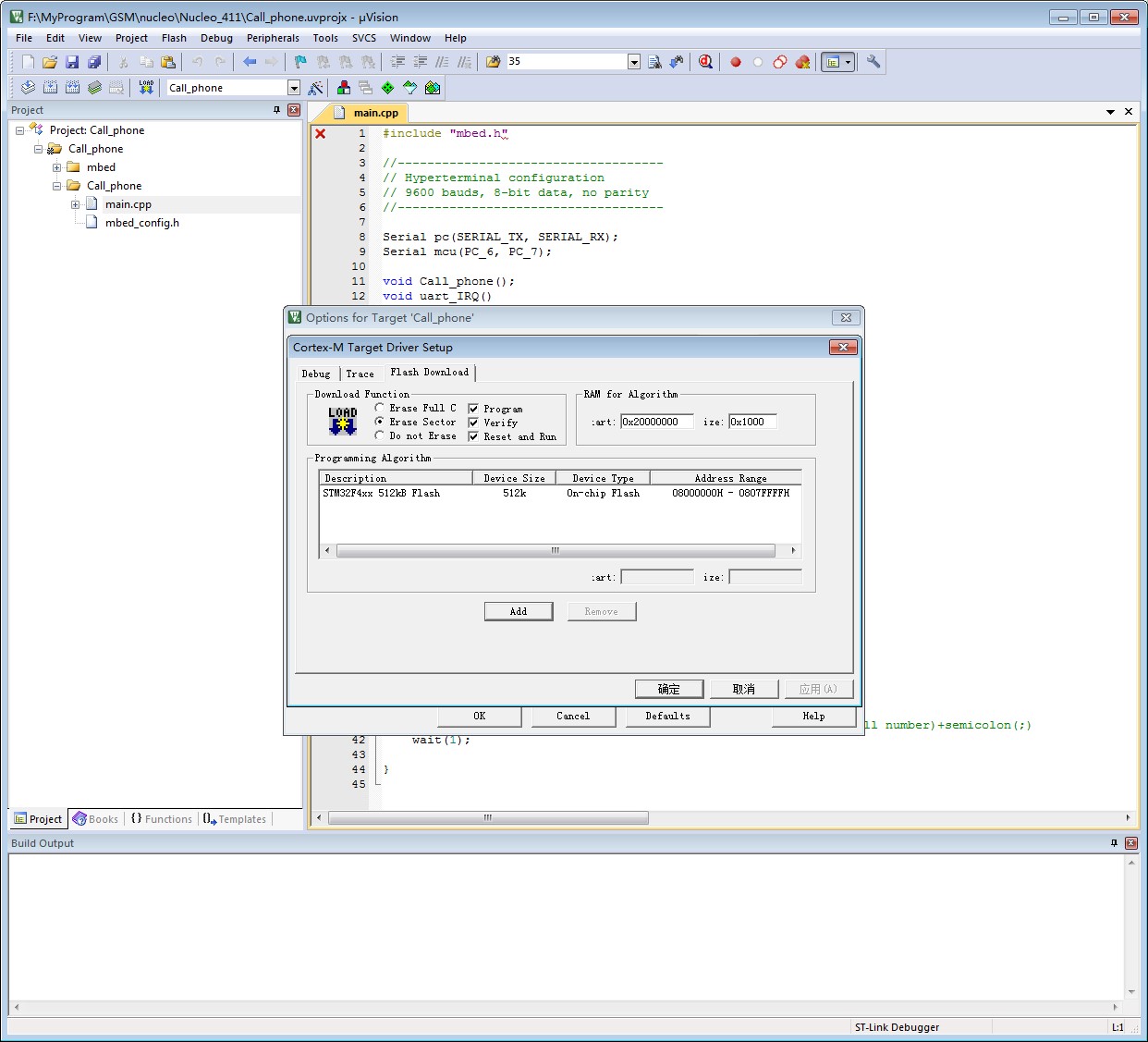1148x1042 pixels.
Task: Save all files icon
Action: [94, 62]
